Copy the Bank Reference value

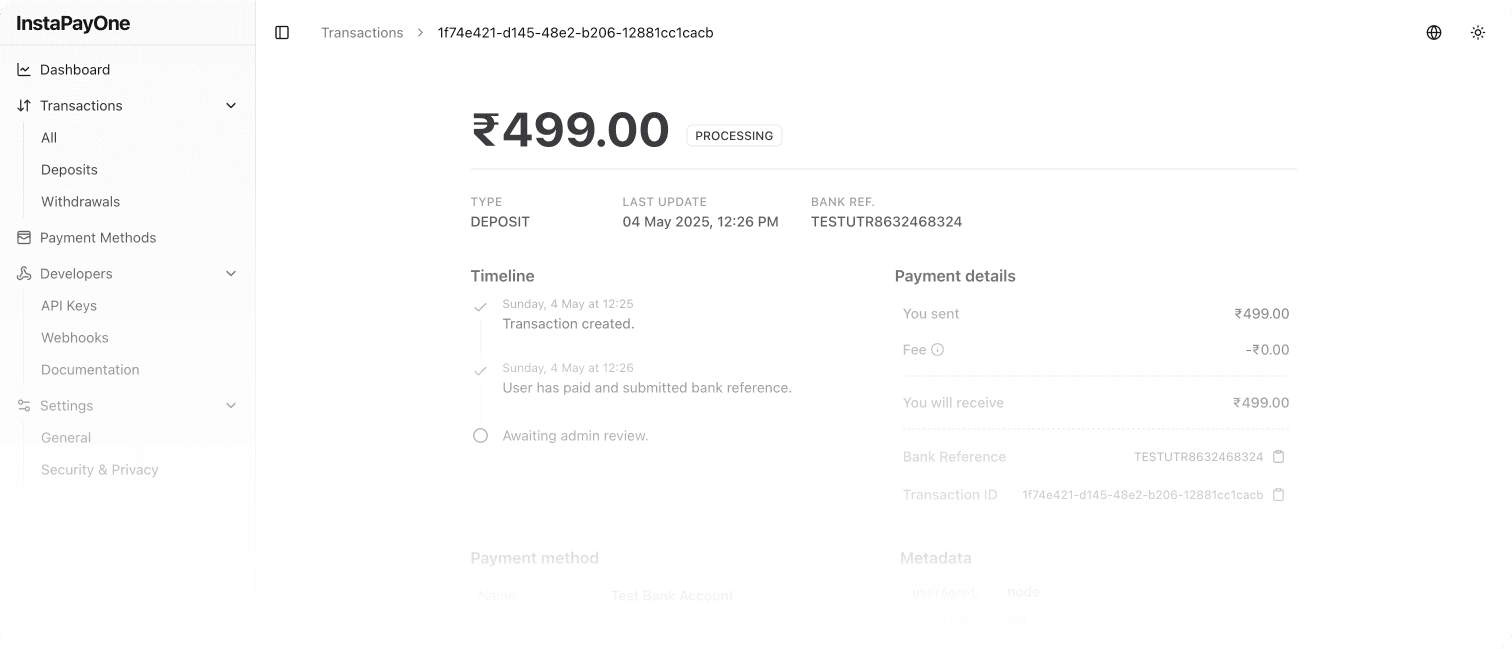1278,457
